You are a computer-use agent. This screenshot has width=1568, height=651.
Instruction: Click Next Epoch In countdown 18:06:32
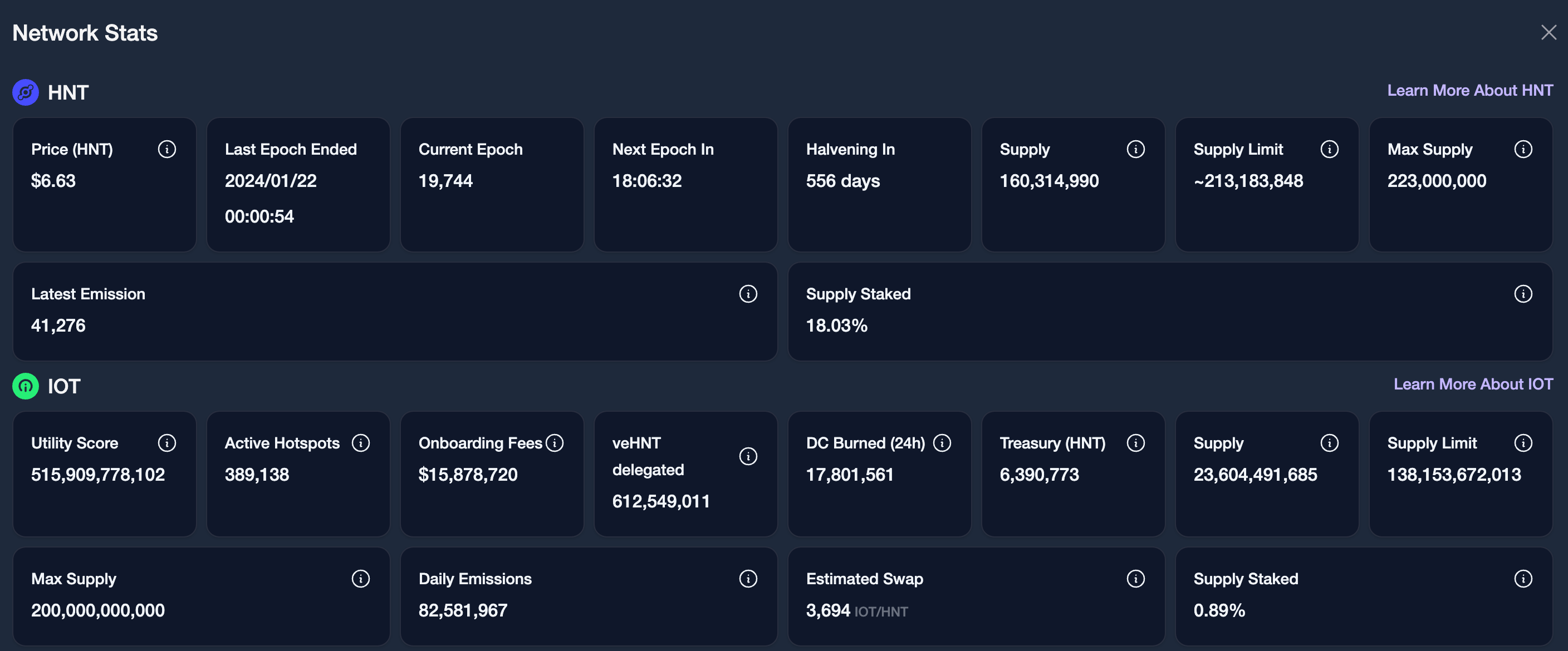click(x=647, y=181)
